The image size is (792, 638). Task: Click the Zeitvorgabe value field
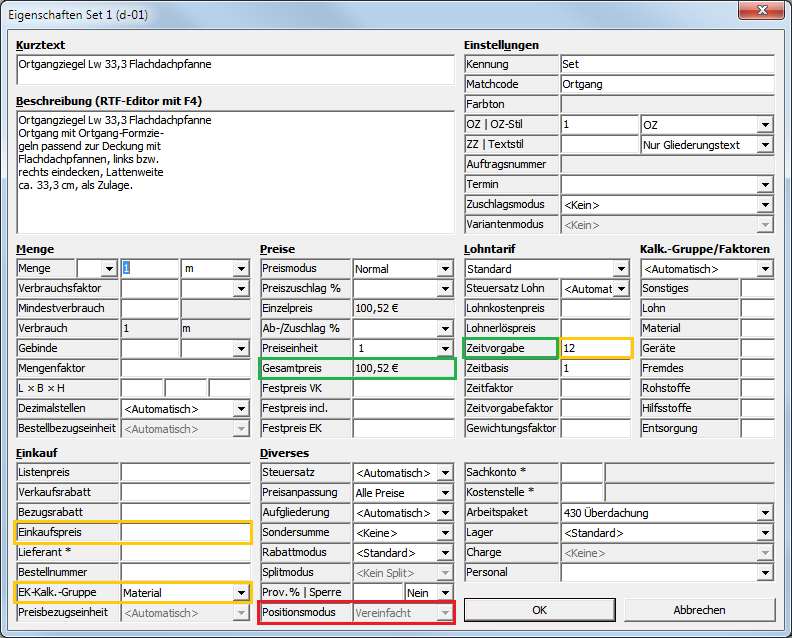pyautogui.click(x=596, y=348)
